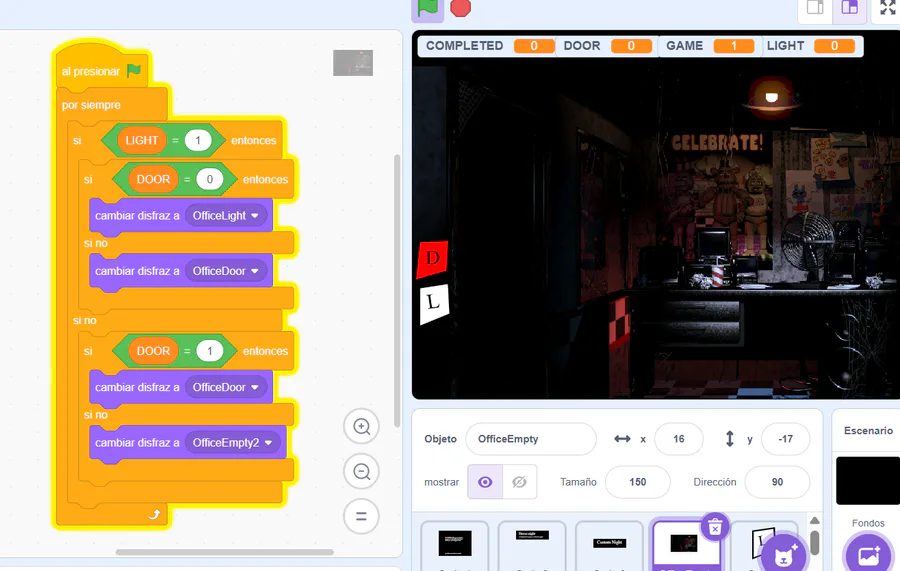Click the COMPLETED variable monitor
Screen dimensions: 900x571
(487, 46)
